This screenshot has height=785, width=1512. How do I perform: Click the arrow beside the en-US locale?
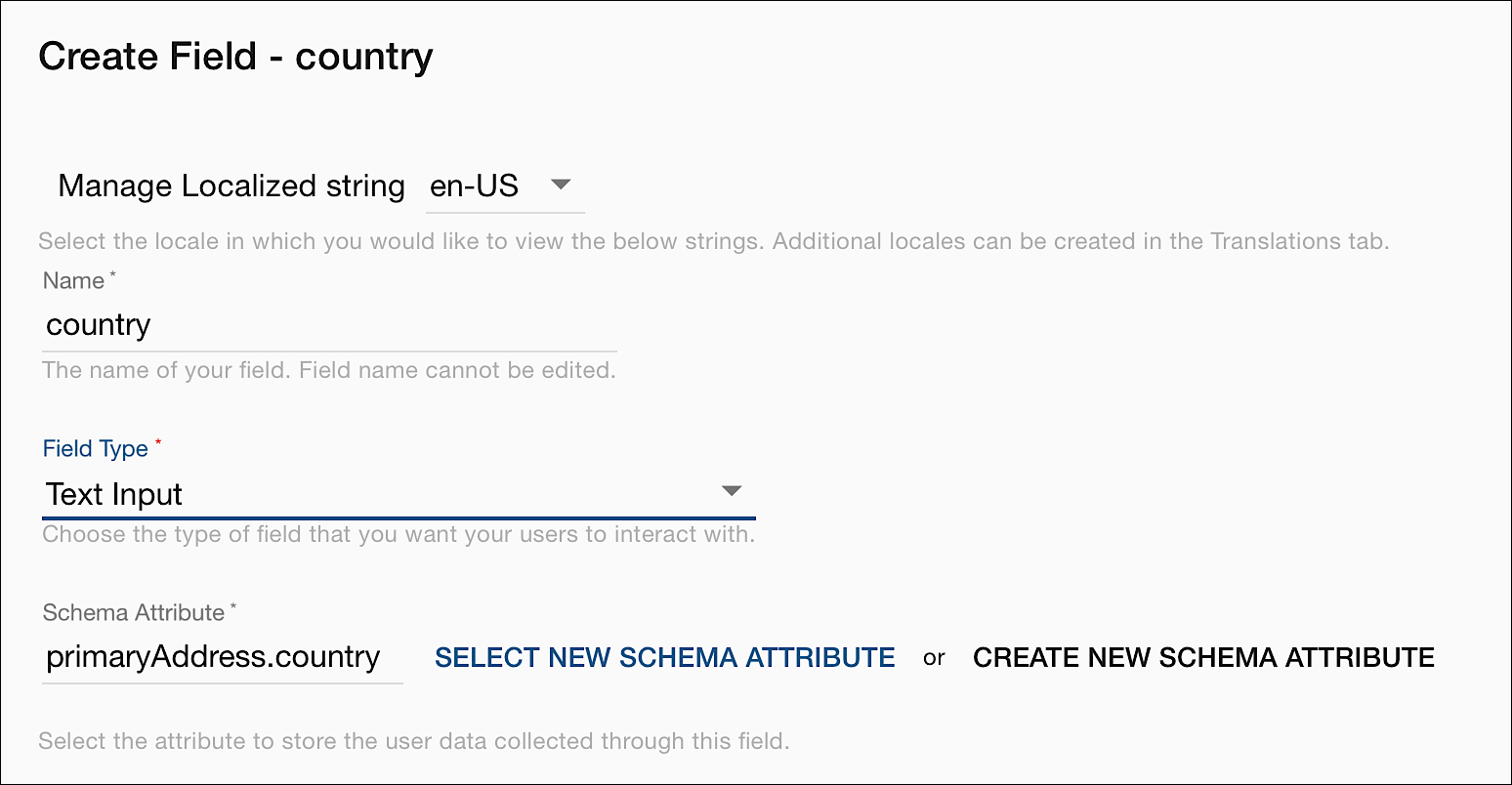(561, 184)
